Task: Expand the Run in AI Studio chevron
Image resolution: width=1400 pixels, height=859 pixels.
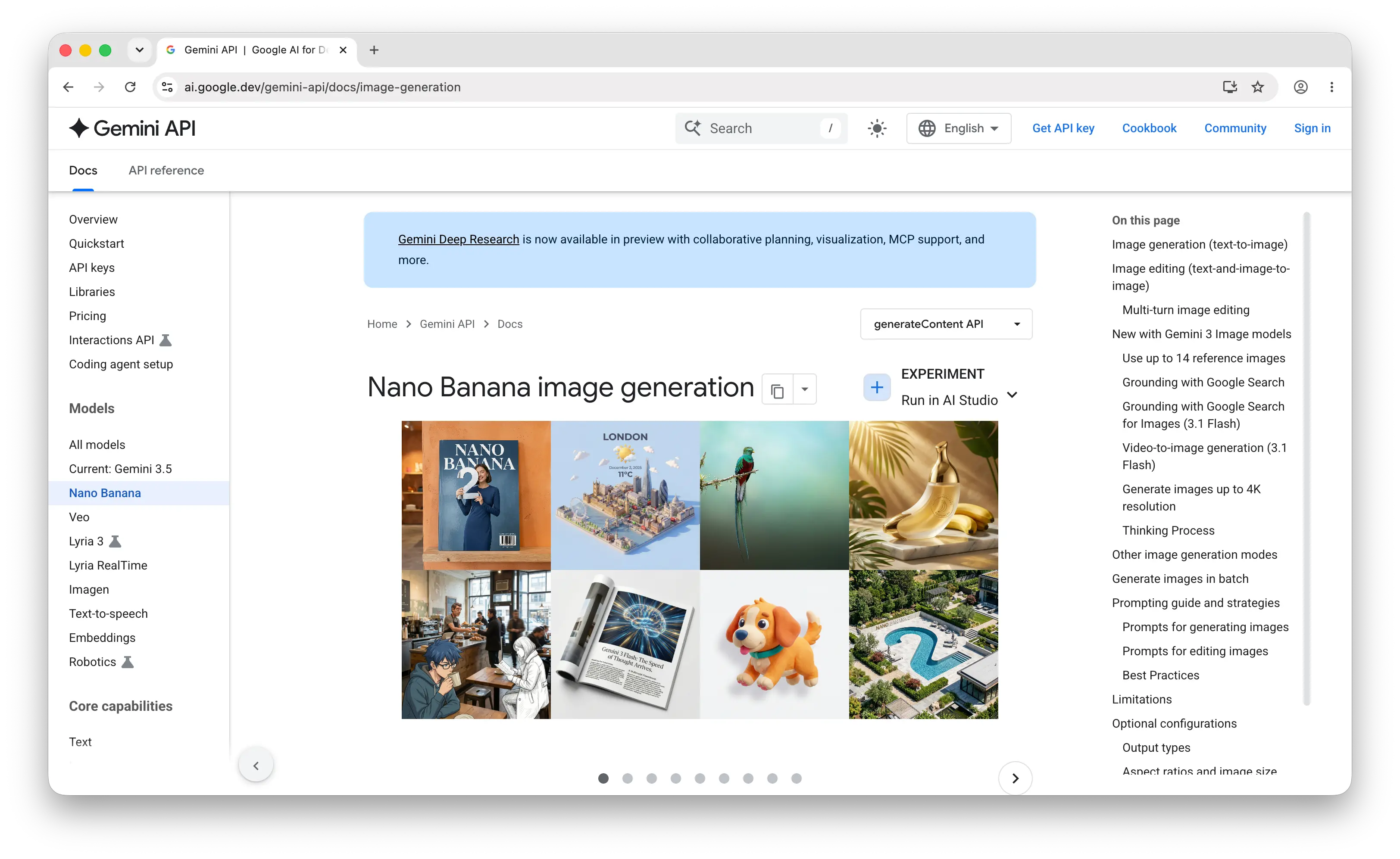Action: click(x=1012, y=395)
